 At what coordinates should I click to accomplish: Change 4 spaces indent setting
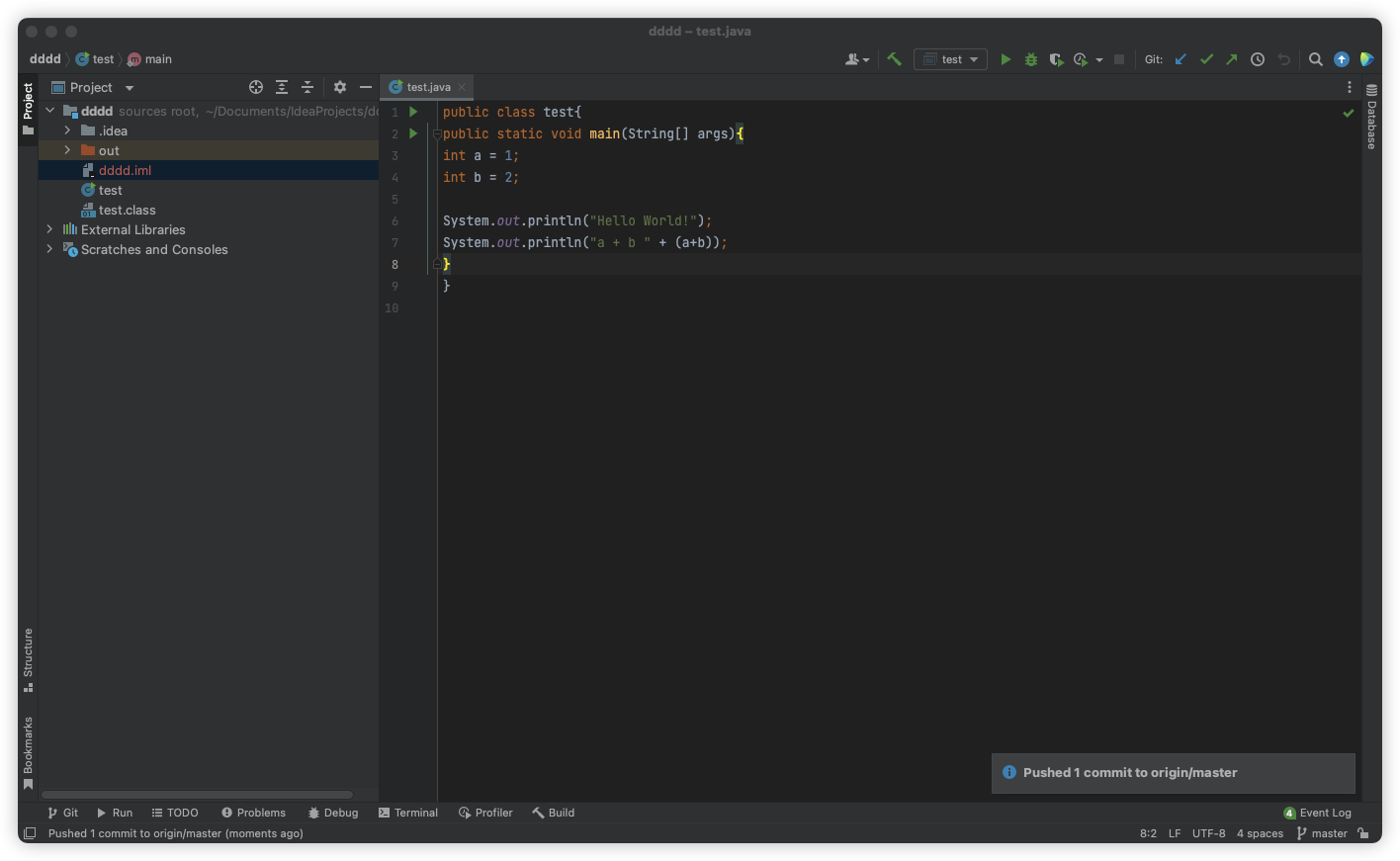pos(1260,833)
